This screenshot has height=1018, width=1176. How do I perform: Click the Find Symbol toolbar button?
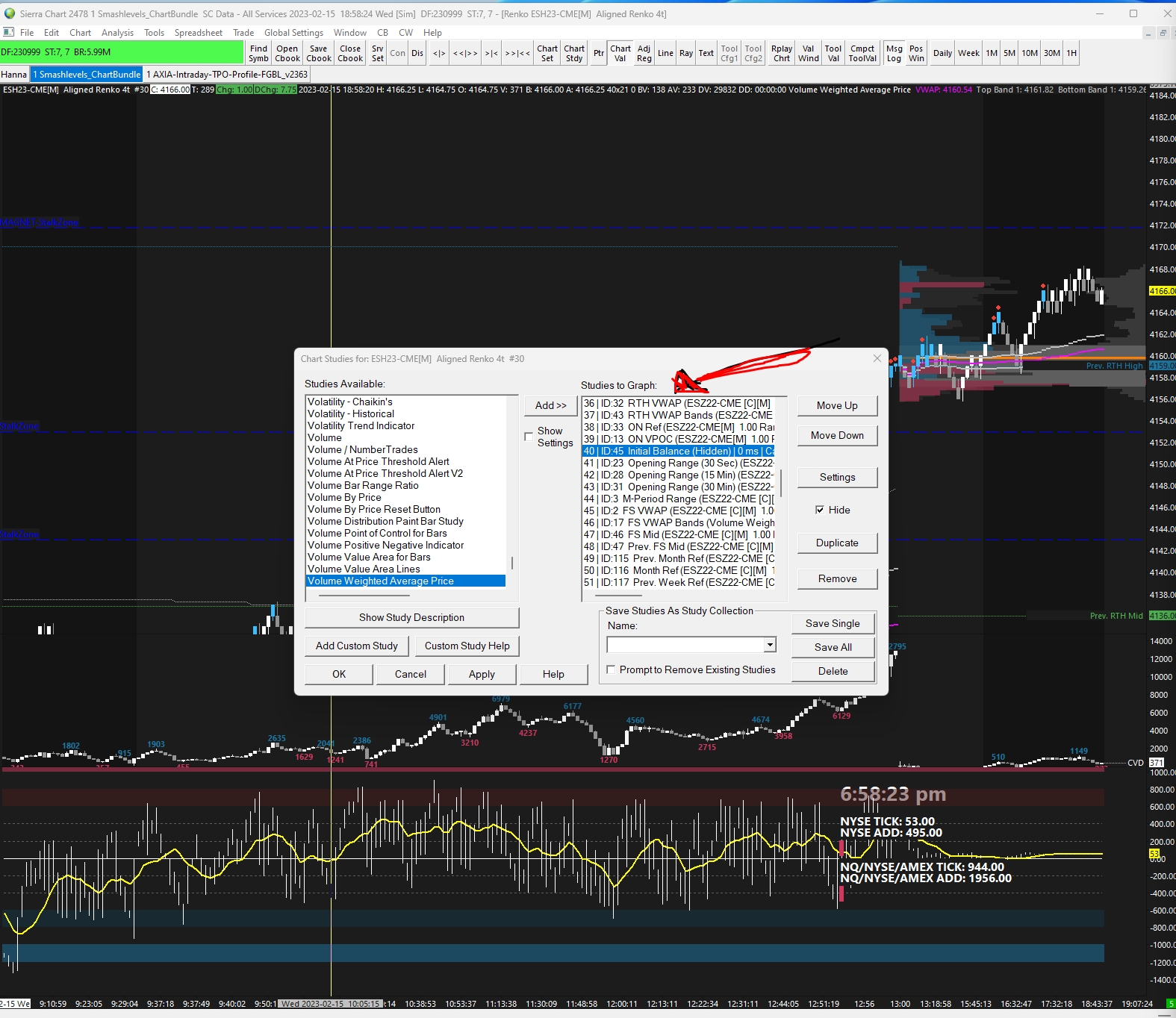point(258,53)
